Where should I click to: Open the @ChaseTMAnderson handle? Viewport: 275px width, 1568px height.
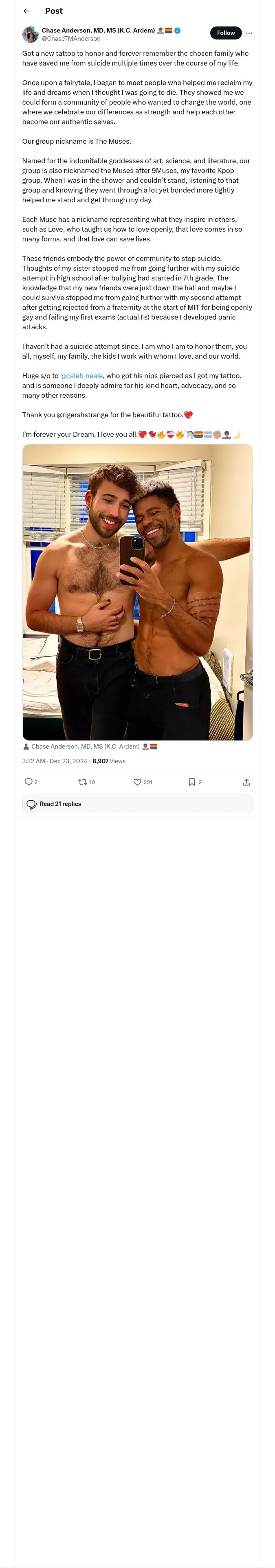coord(71,39)
